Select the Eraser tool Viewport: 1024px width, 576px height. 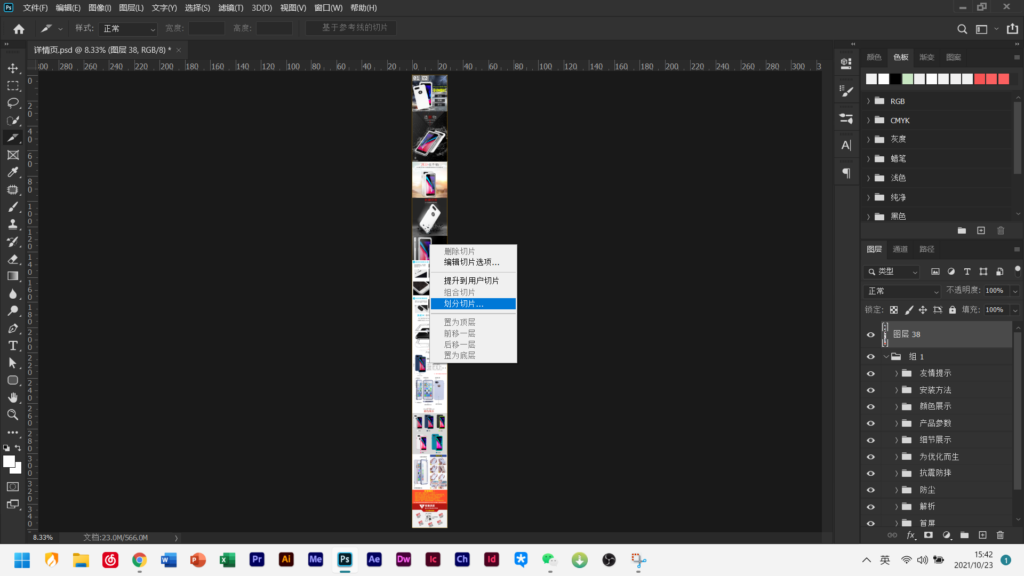pos(13,259)
